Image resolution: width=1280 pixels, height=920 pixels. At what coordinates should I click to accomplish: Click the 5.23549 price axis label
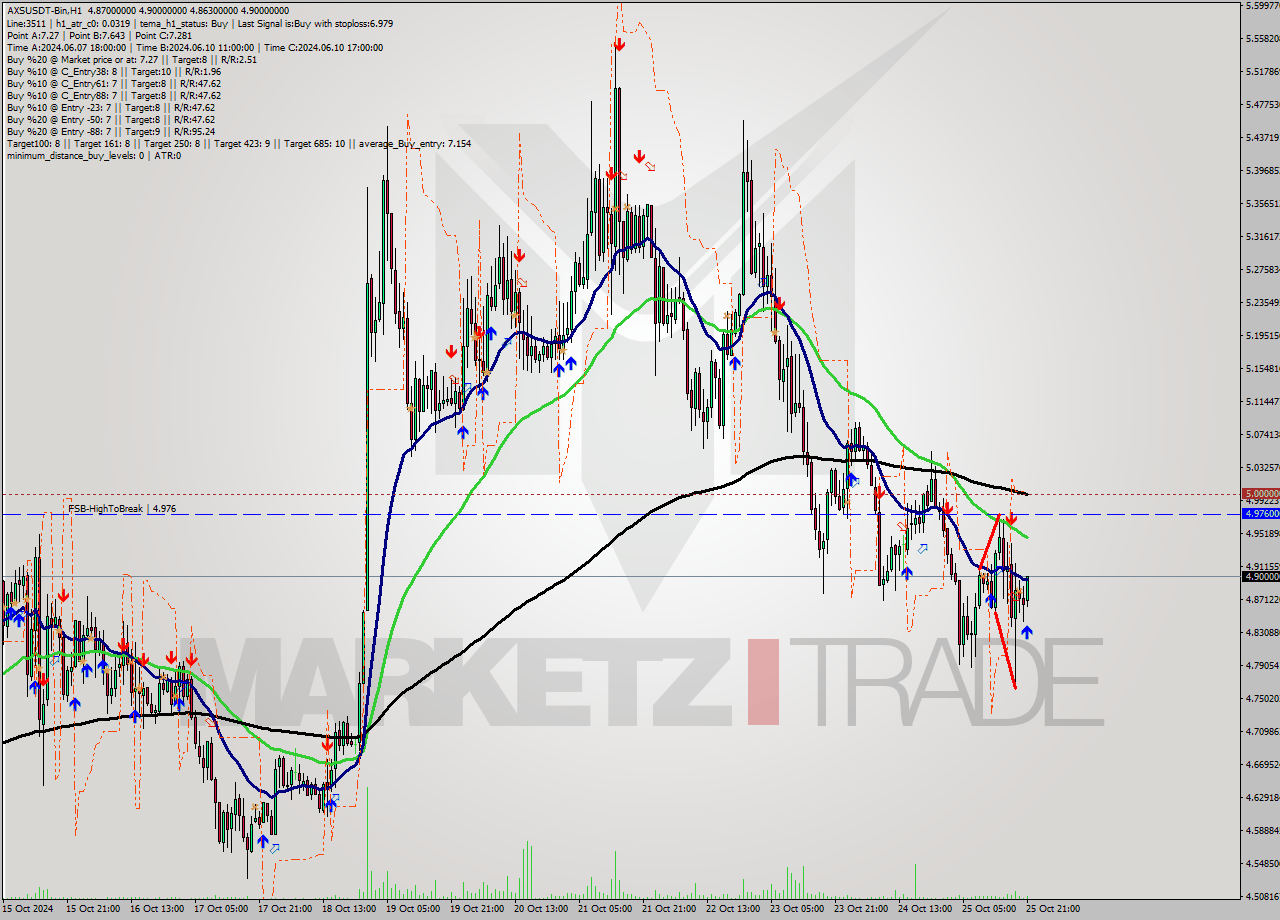1262,302
